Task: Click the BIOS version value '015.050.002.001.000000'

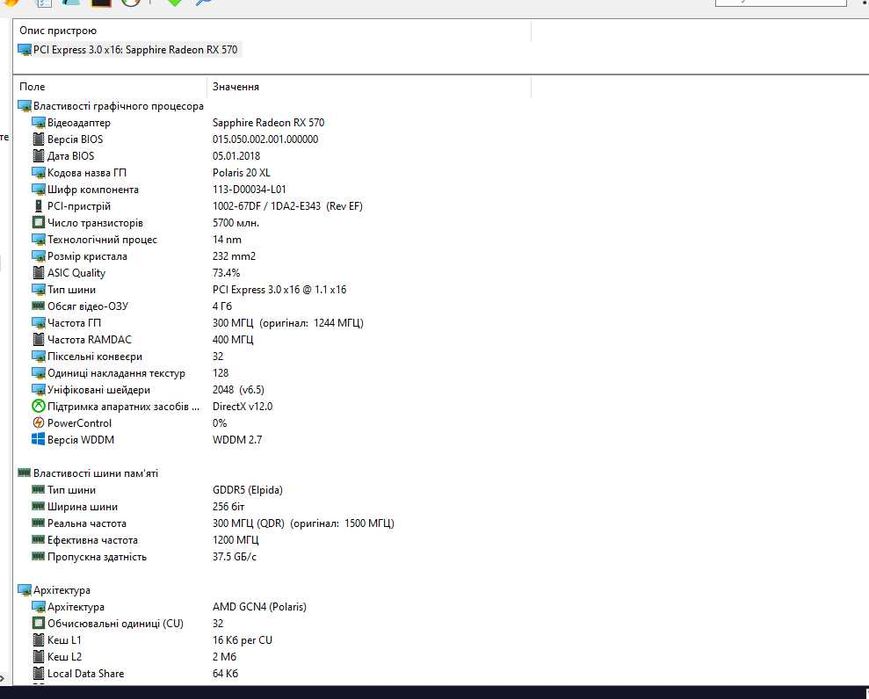Action: (265, 139)
